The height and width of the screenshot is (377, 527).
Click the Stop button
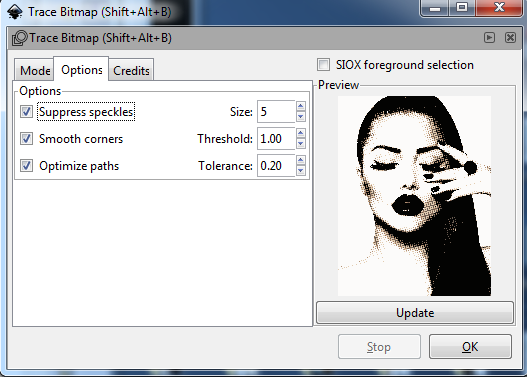(x=379, y=346)
